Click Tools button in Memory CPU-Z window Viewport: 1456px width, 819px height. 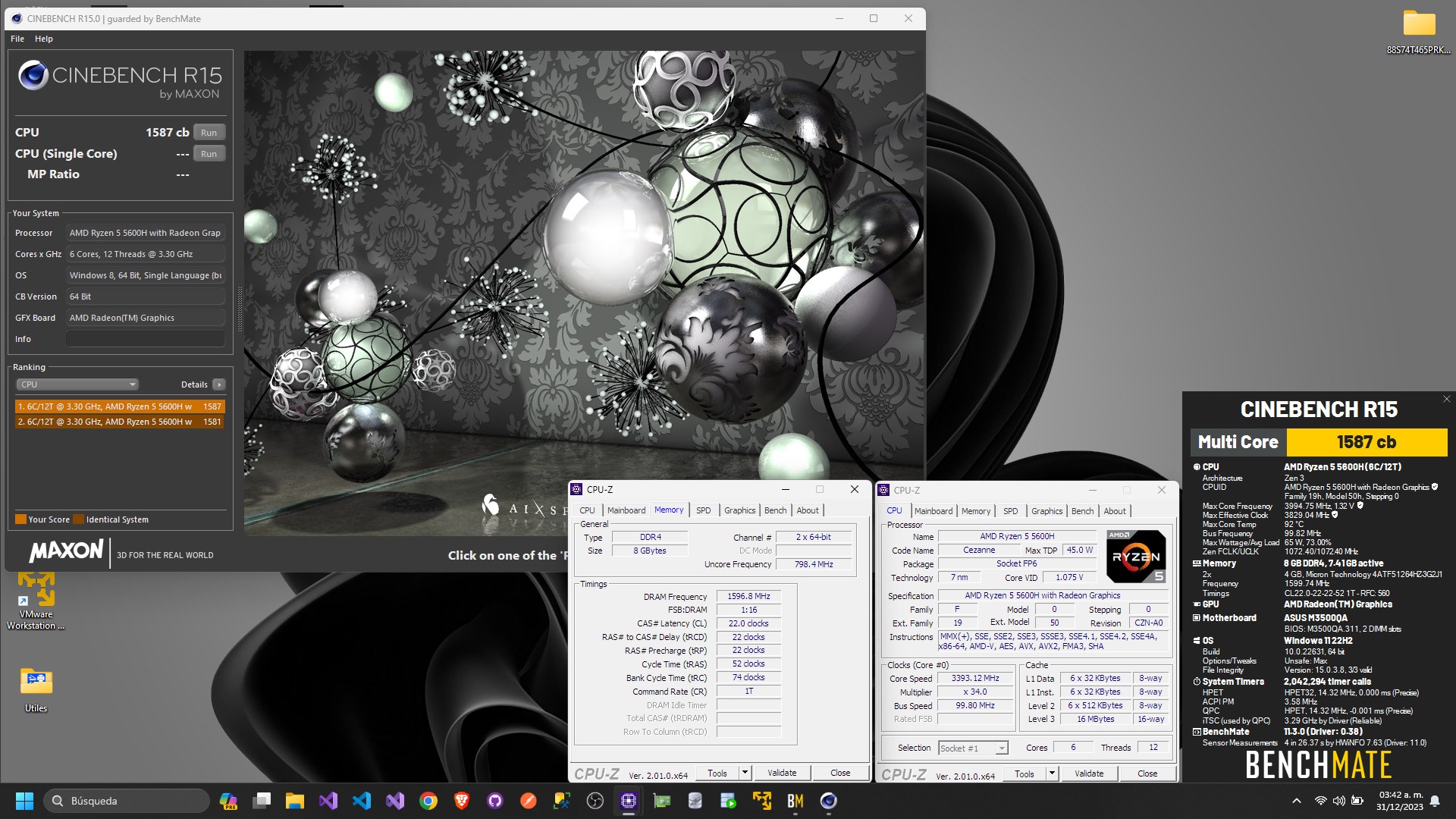coord(717,773)
